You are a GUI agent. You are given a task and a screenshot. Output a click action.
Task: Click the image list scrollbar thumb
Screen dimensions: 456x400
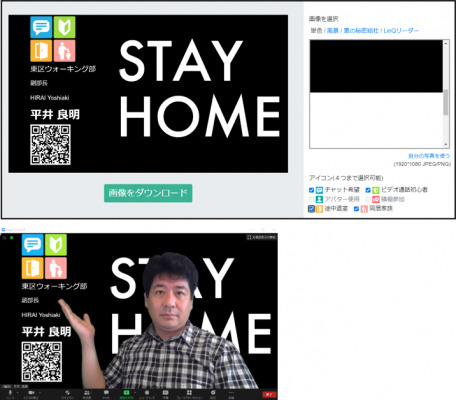(446, 102)
